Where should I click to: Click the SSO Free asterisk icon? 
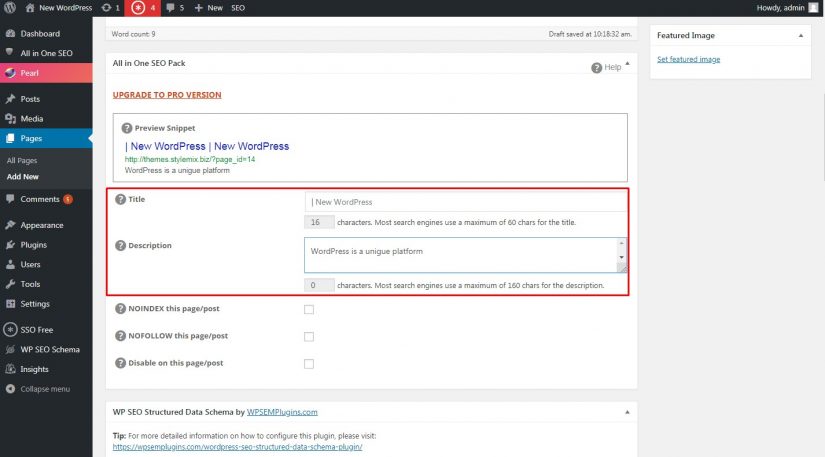click(10, 330)
